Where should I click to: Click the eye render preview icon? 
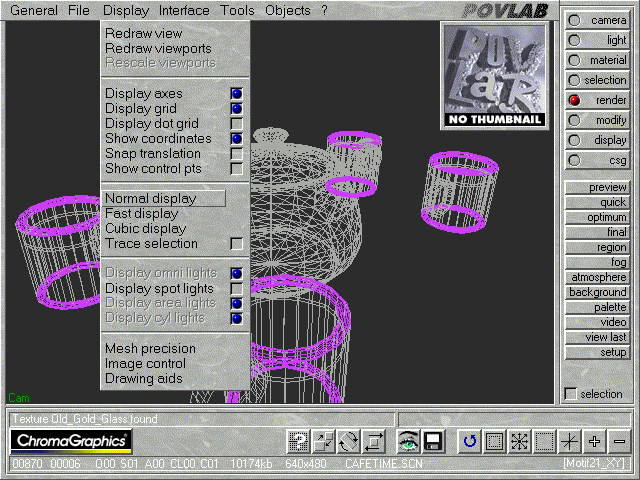pos(408,441)
